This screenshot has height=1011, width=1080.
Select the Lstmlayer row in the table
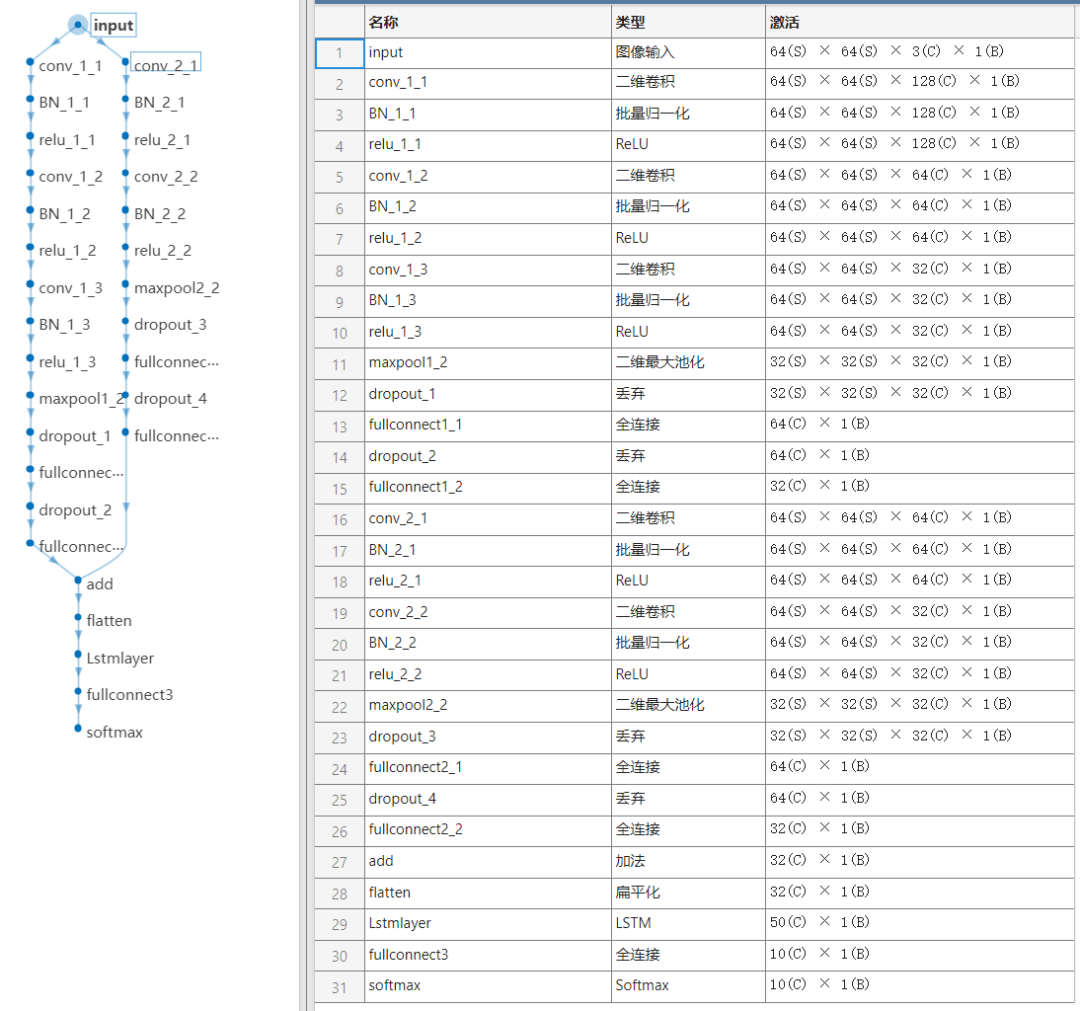point(694,924)
